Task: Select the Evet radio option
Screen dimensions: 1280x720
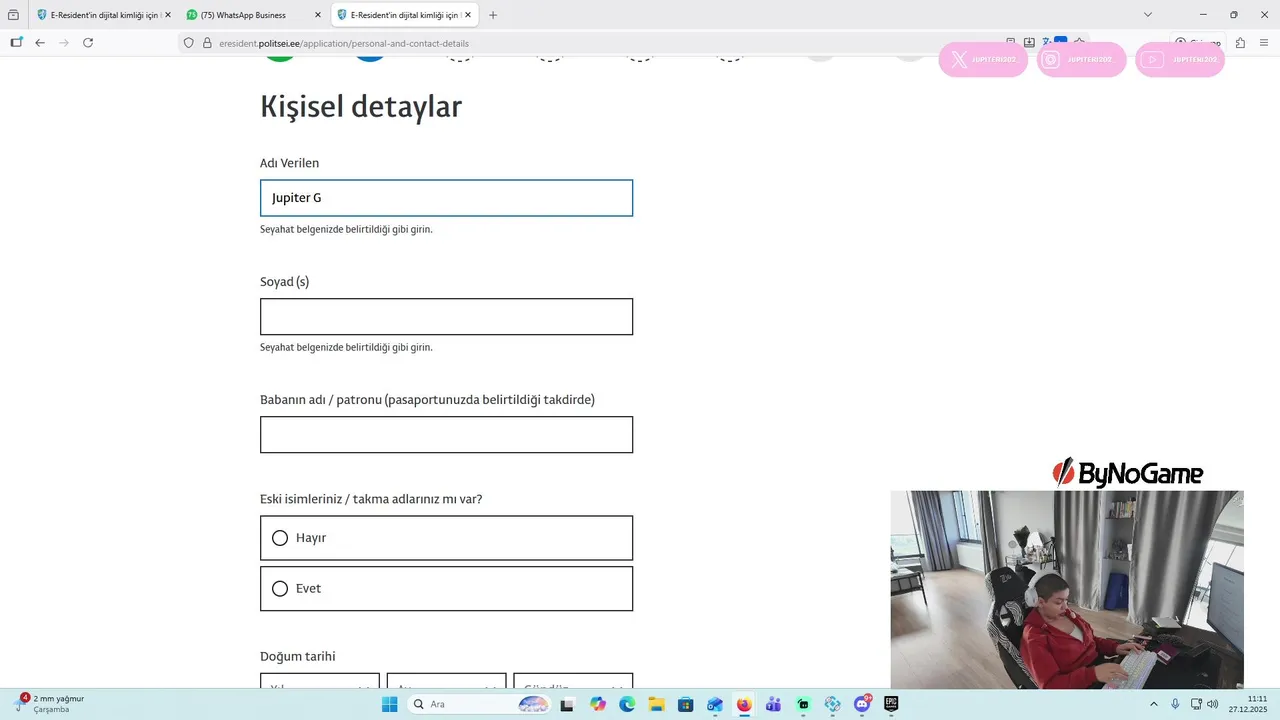Action: point(446,589)
